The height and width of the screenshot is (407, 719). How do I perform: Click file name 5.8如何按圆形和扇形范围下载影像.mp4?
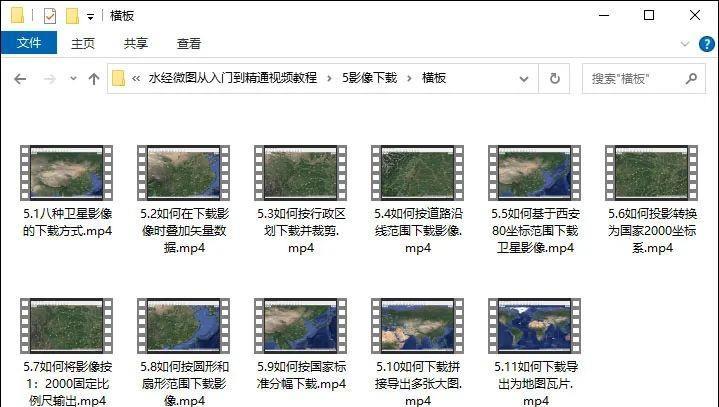click(x=184, y=383)
